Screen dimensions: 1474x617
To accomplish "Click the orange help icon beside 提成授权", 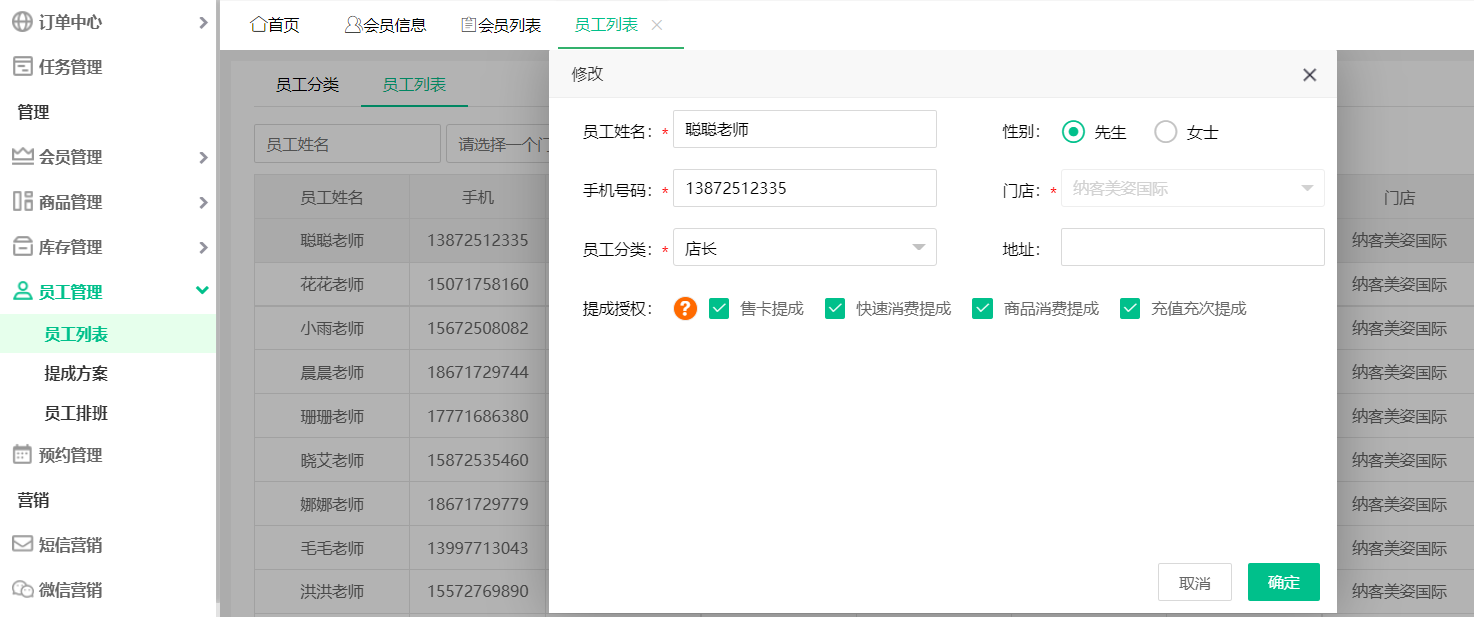I will (684, 309).
